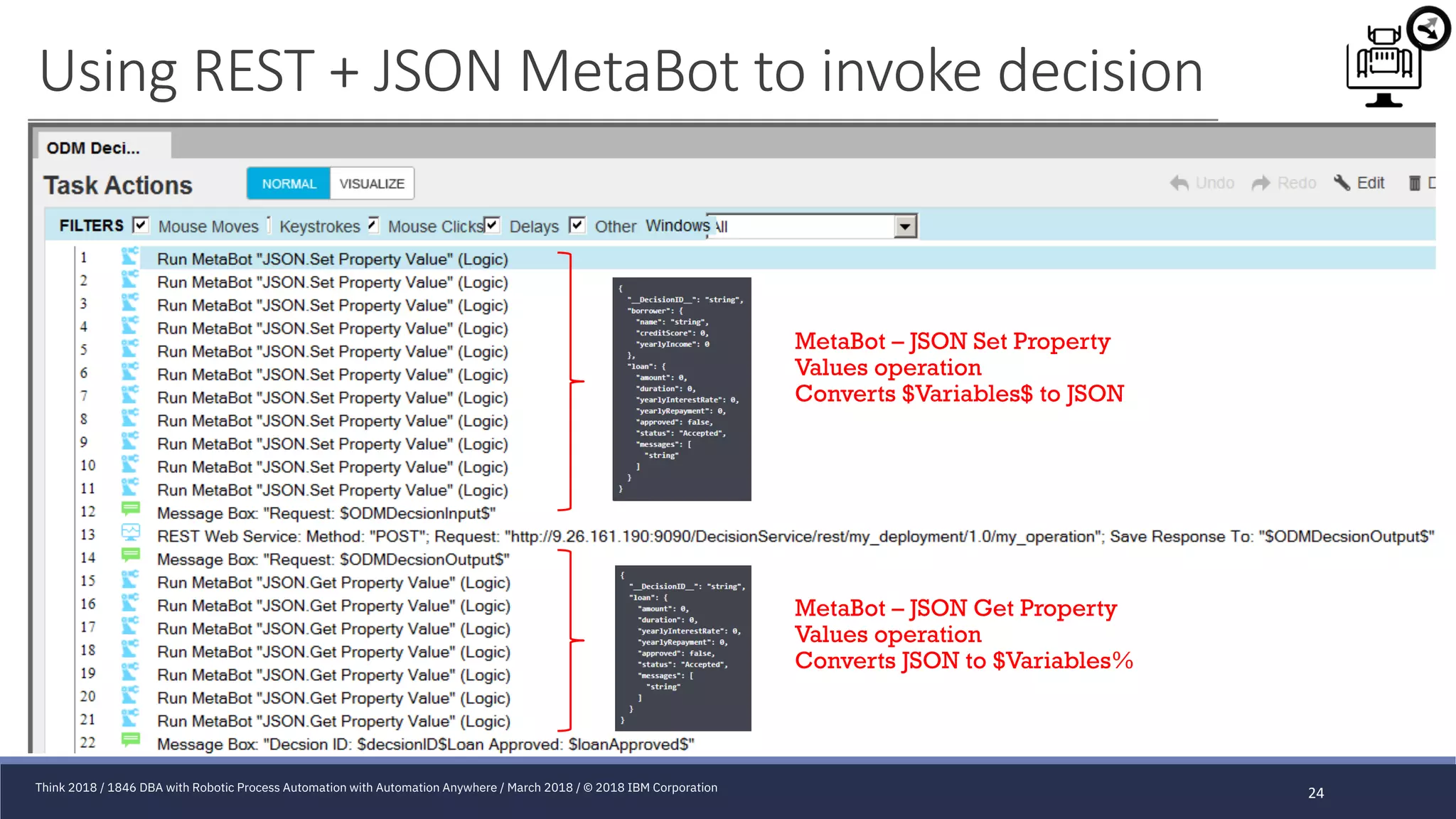
Task: Click REST Web Service icon line 13
Action: click(x=131, y=532)
